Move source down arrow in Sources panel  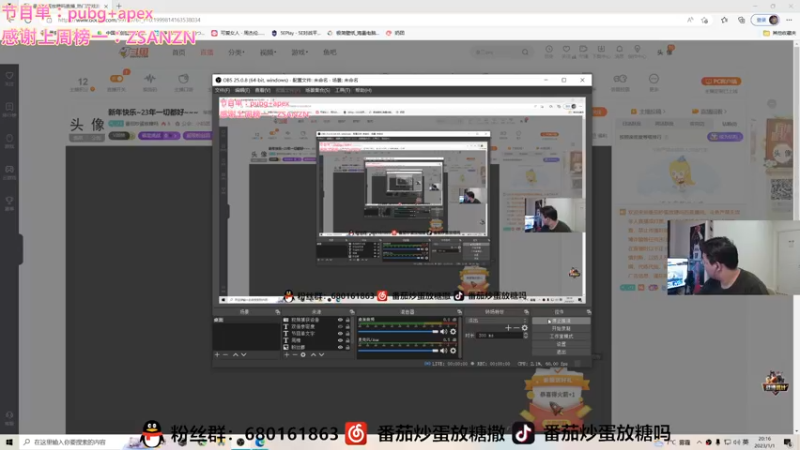coord(321,355)
